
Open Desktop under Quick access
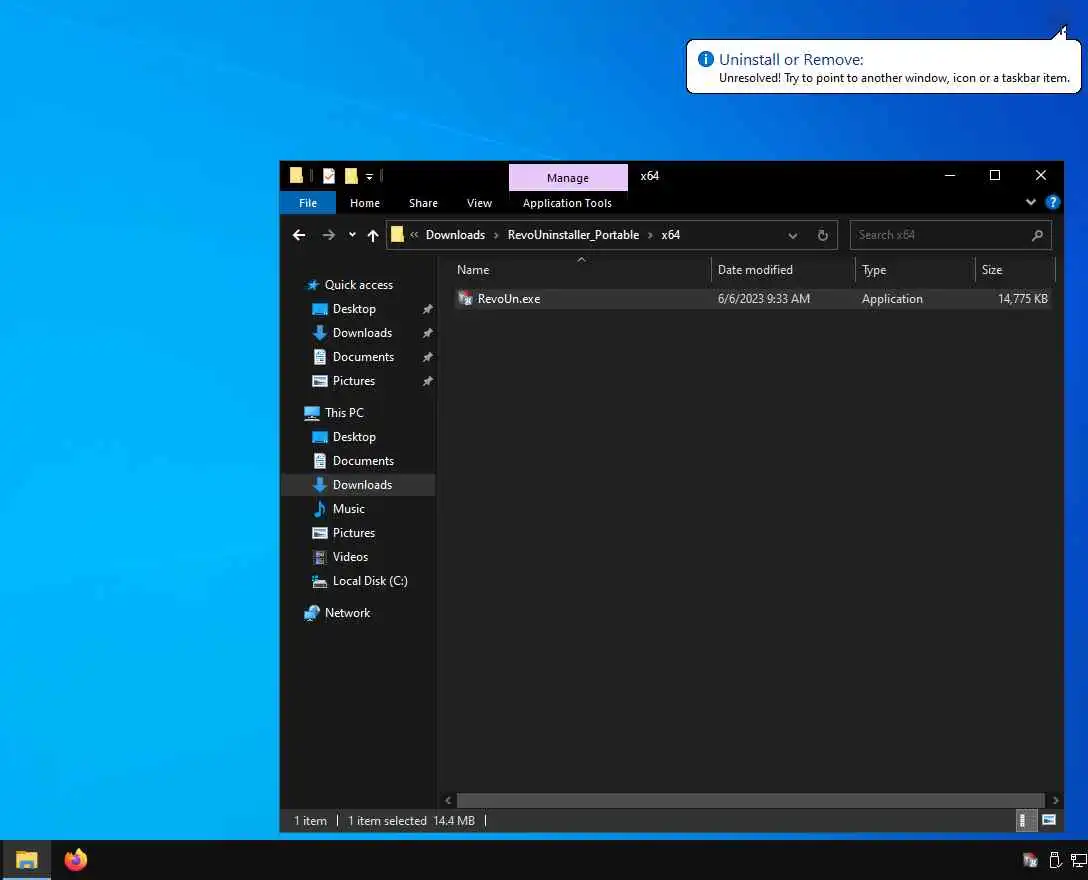point(354,309)
